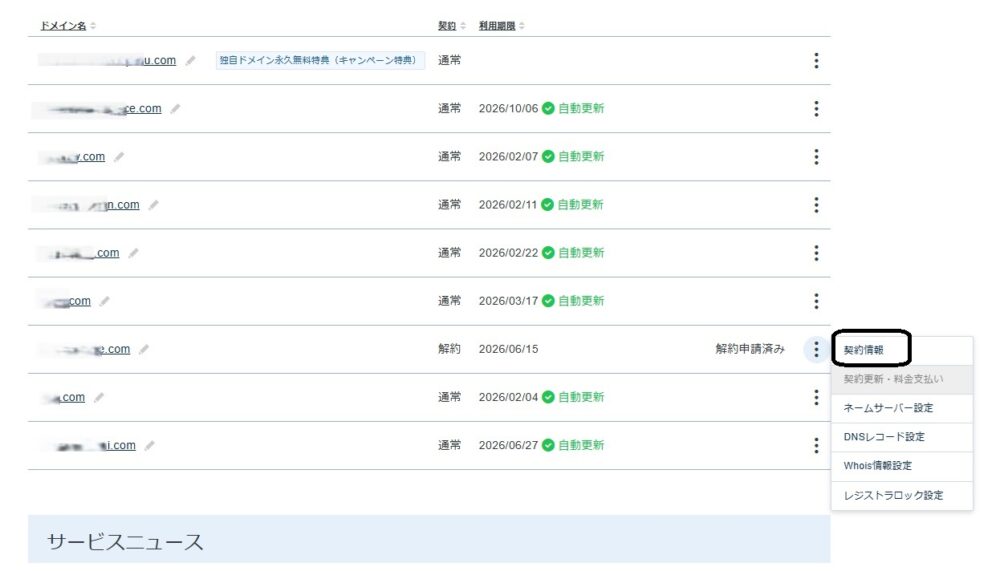Screen dimensions: 1000x571
Task: Select Whois情報設定 menu entry
Action: [x=877, y=466]
